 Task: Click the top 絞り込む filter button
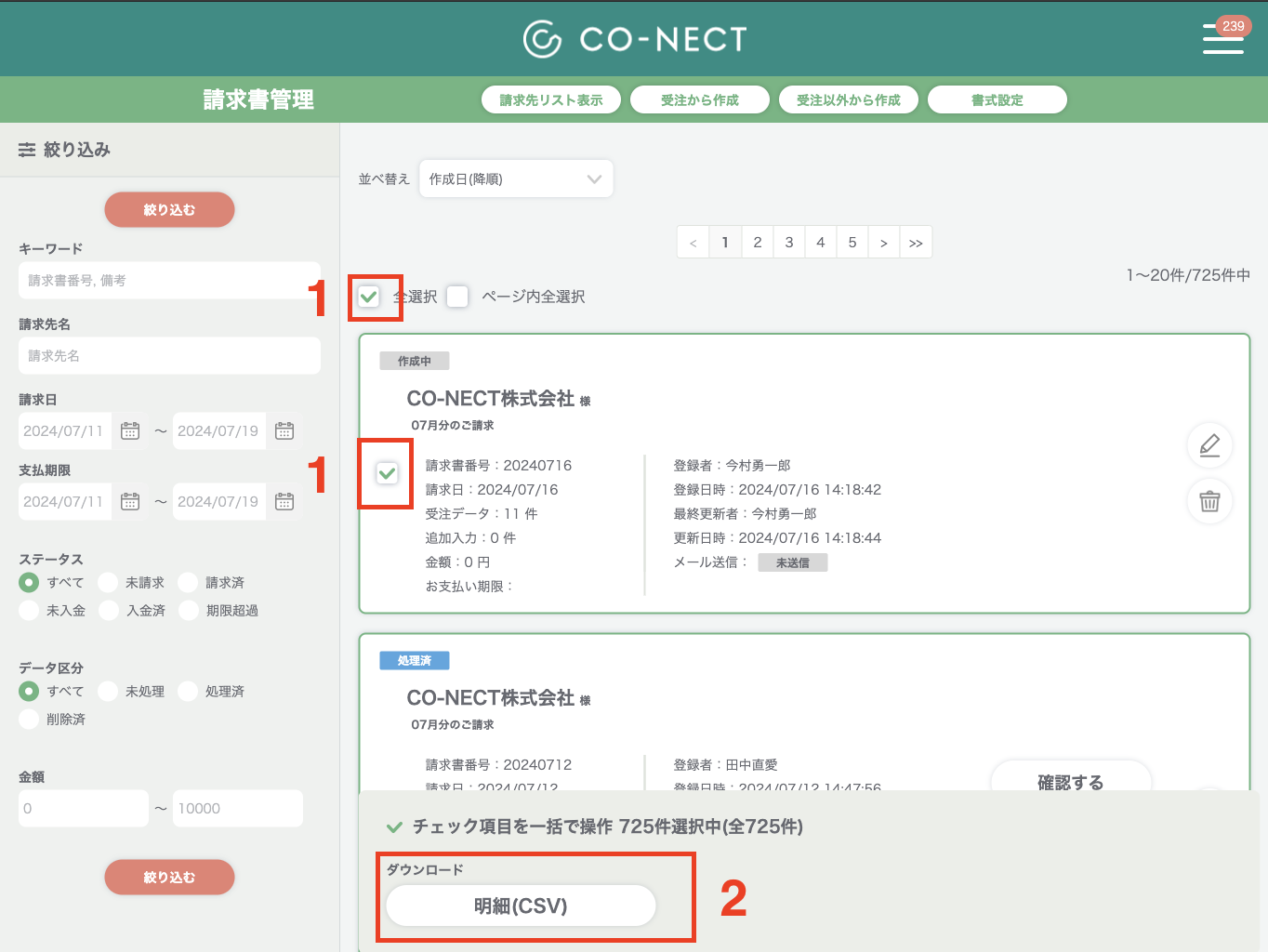169,209
